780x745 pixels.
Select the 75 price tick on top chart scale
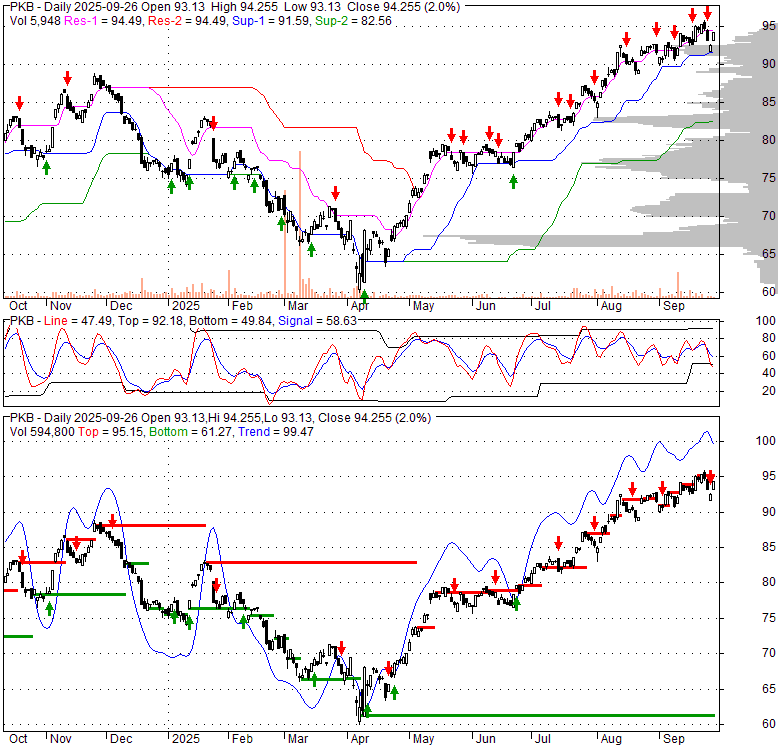[769, 178]
